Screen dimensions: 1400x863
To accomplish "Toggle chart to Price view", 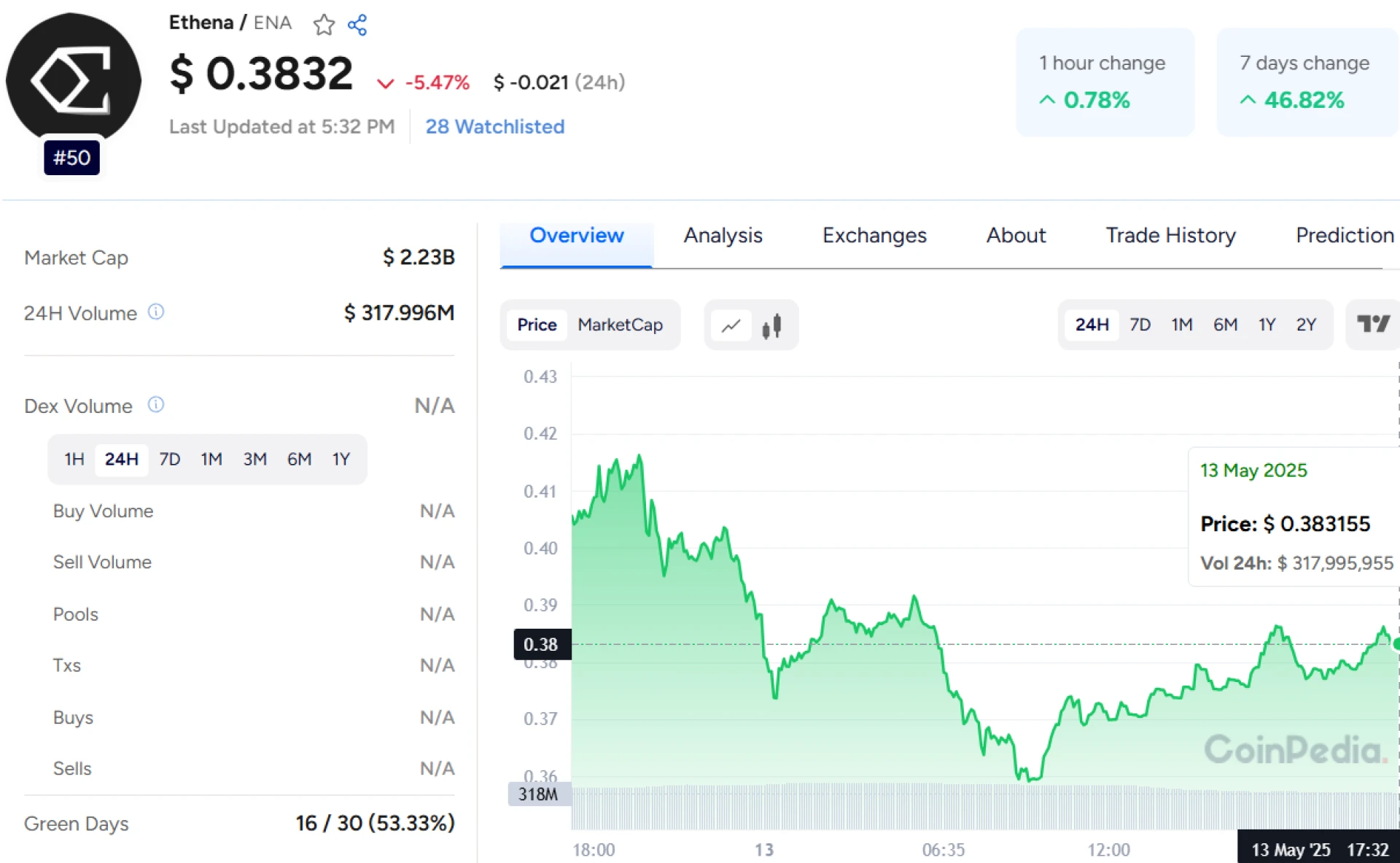I will (x=537, y=325).
